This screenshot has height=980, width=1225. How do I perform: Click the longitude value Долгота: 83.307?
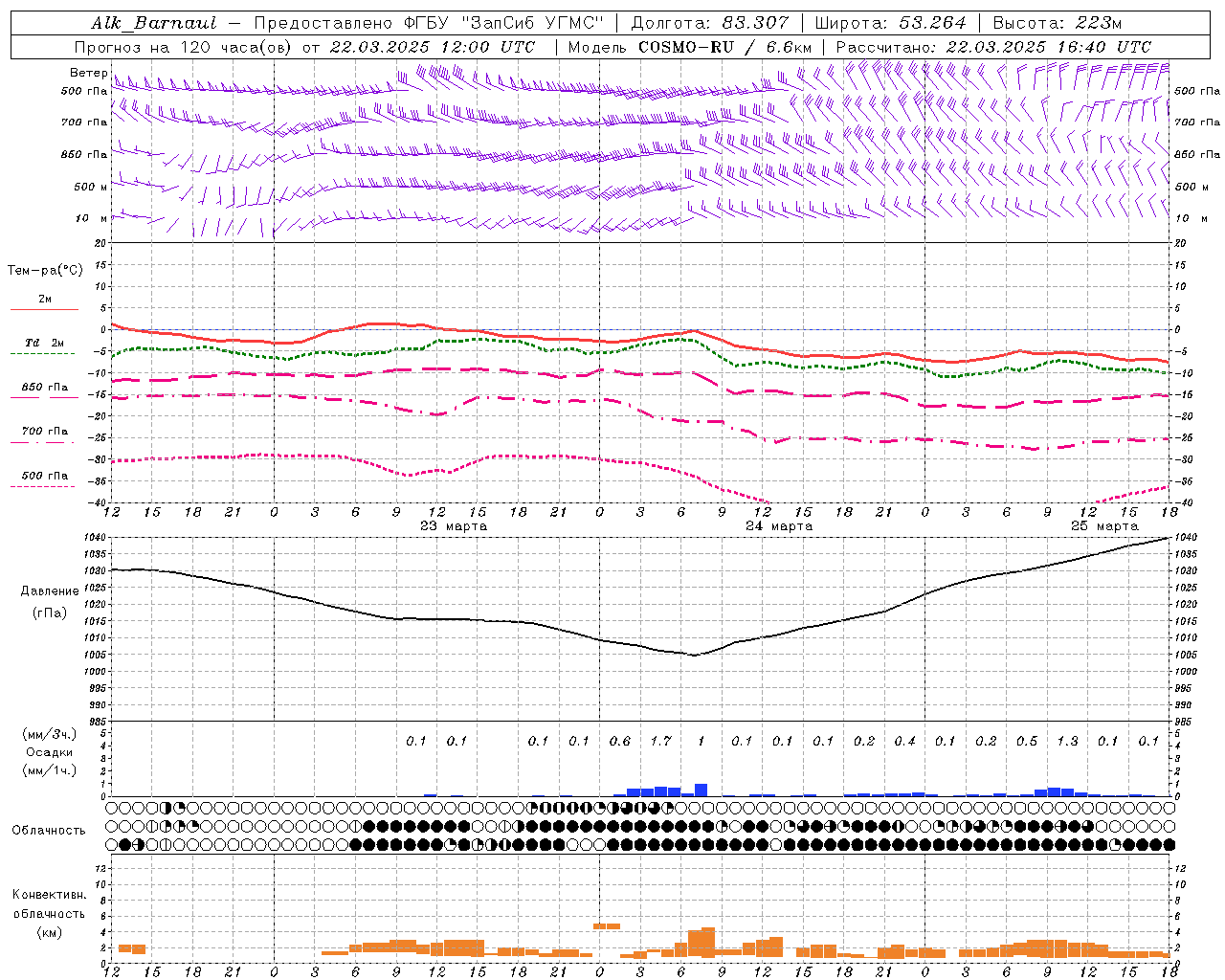(x=710, y=23)
